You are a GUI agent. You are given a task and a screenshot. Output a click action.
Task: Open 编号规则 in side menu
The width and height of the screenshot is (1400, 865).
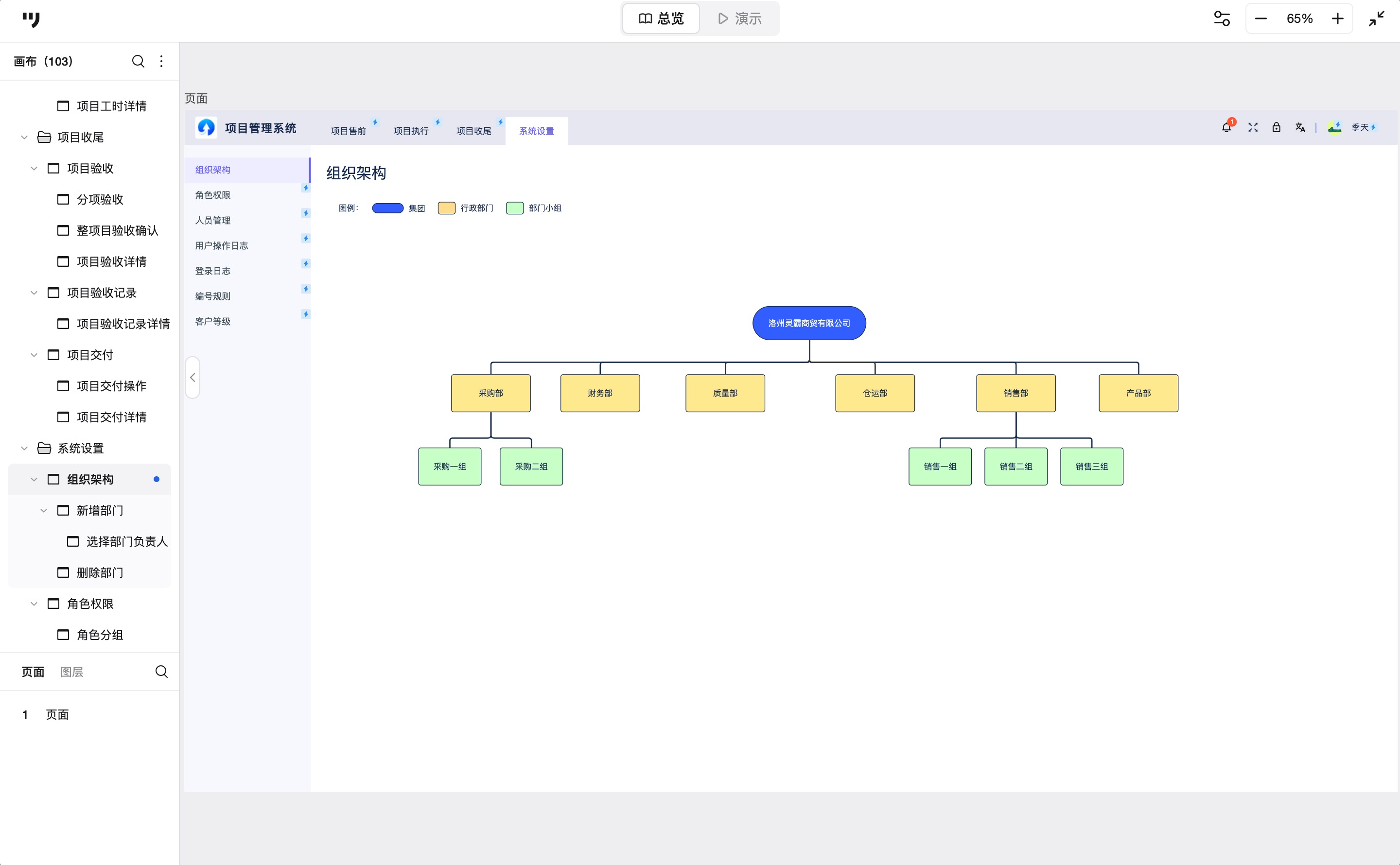pyautogui.click(x=247, y=296)
